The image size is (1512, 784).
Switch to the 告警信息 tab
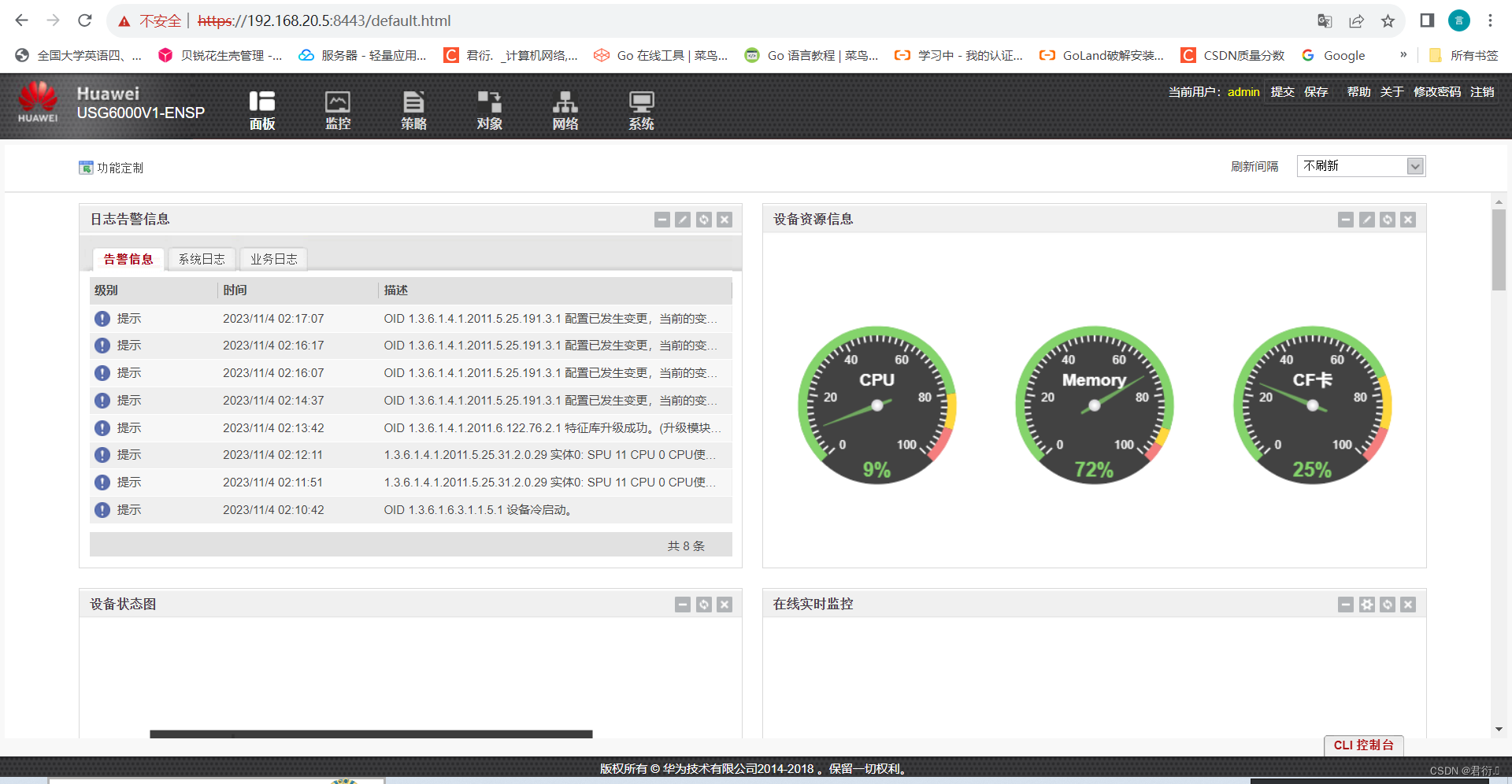tap(128, 259)
